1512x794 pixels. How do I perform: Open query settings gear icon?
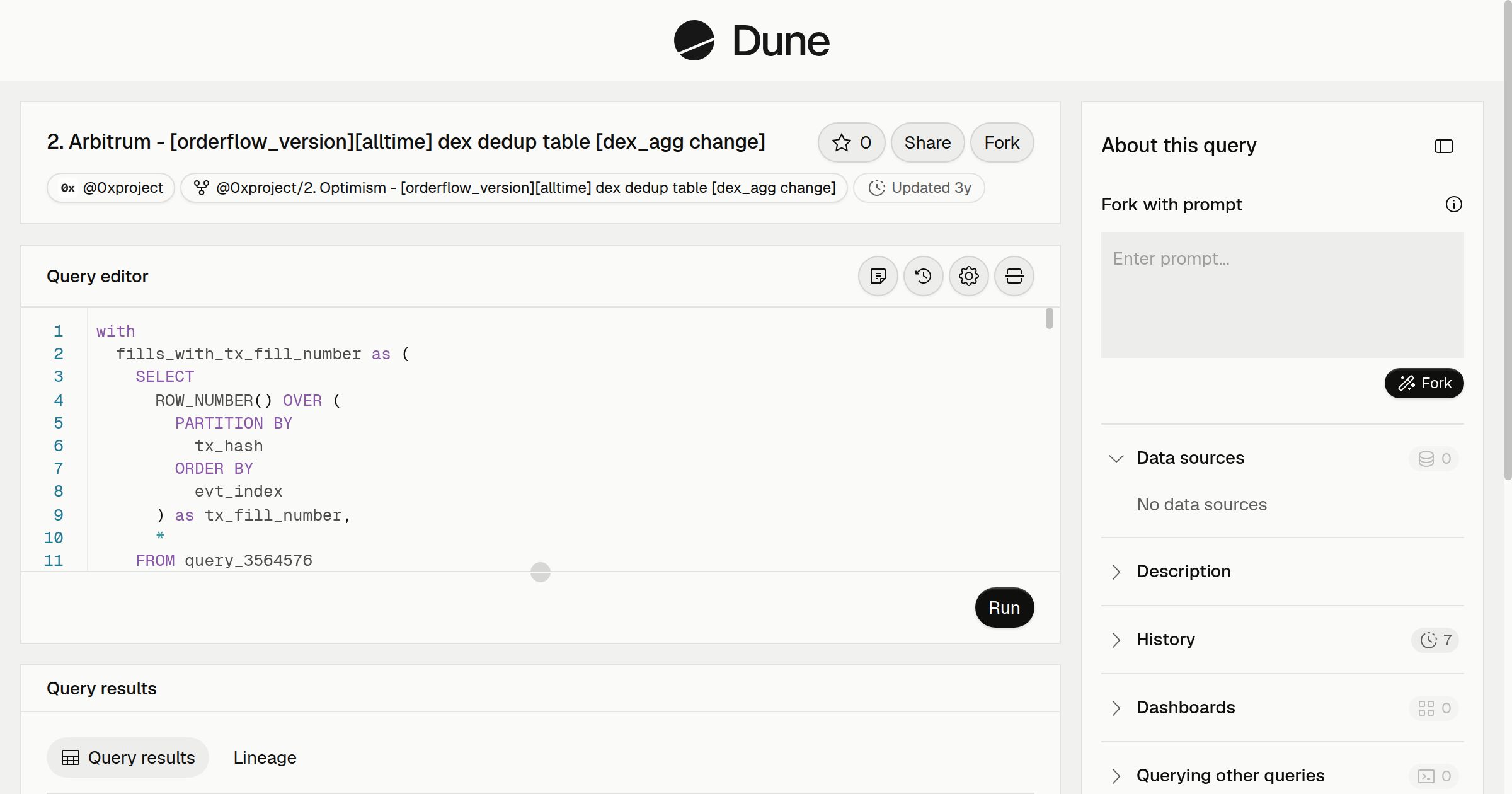pos(968,276)
